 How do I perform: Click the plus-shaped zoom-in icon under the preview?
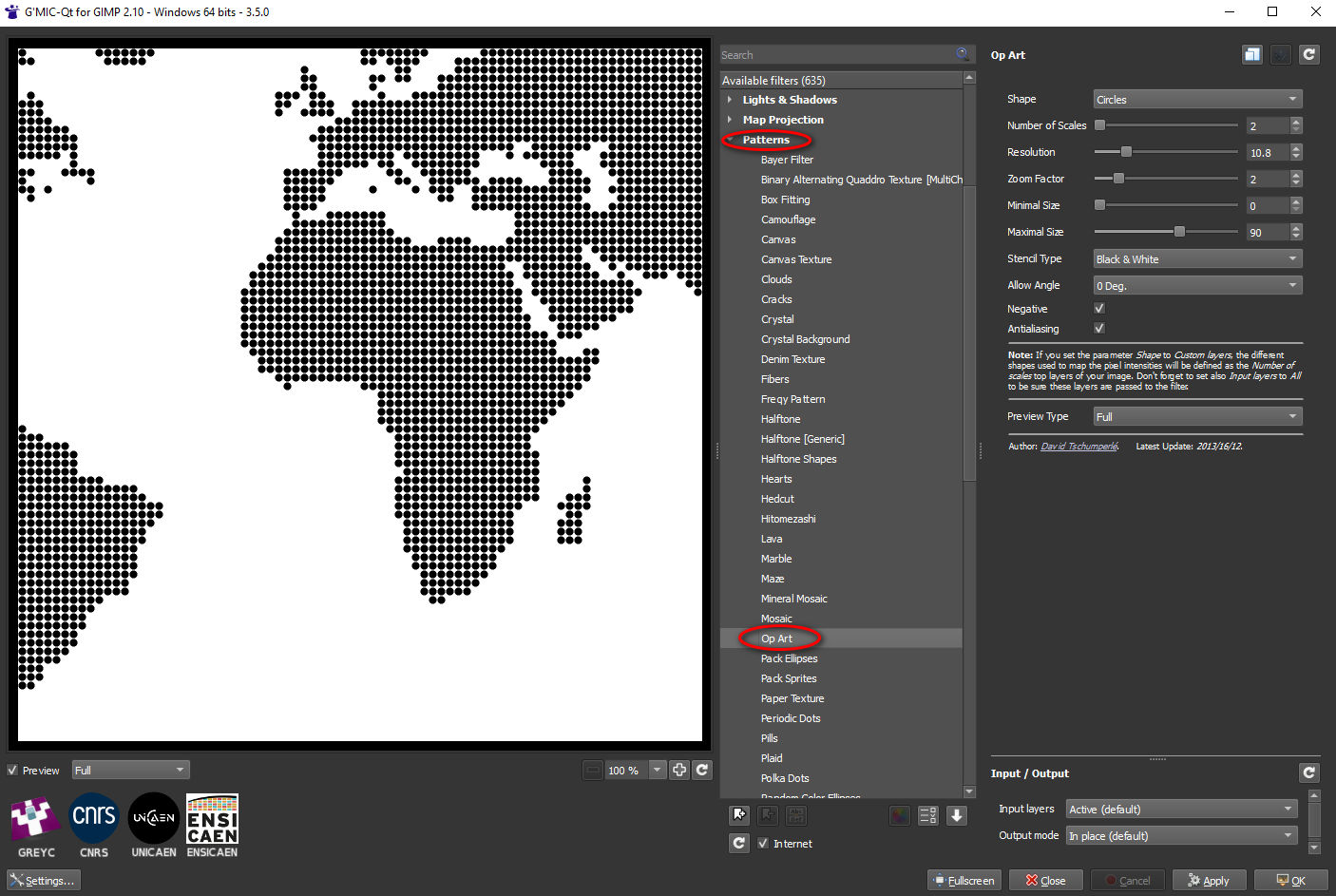[x=679, y=770]
